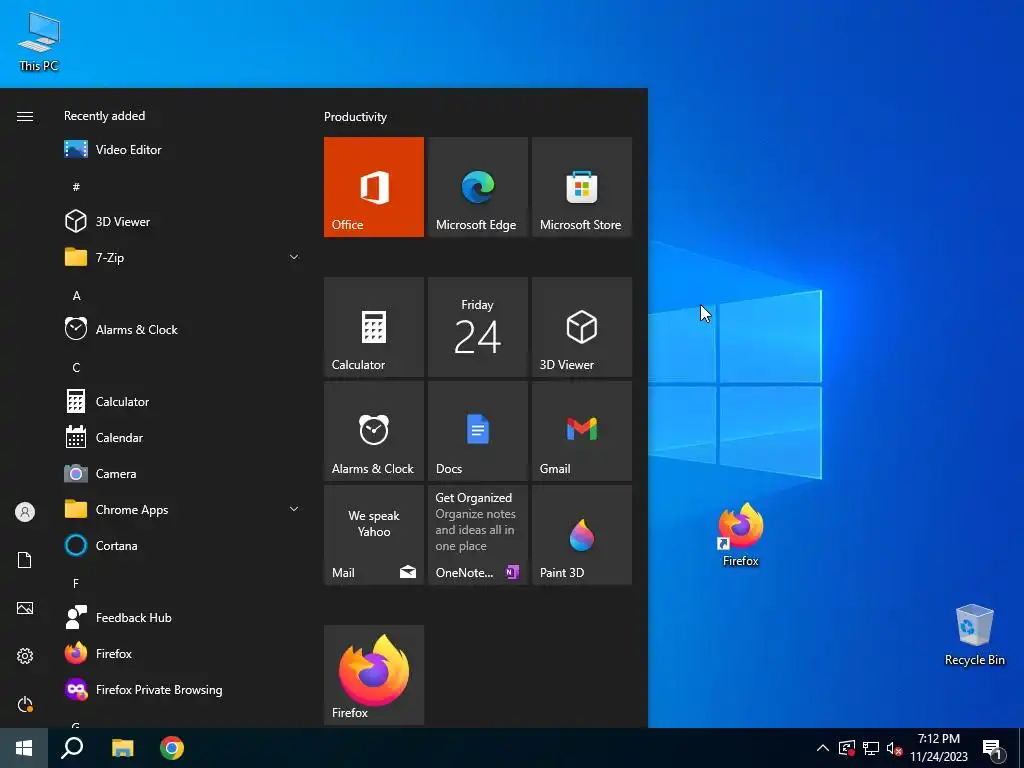Image resolution: width=1024 pixels, height=768 pixels.
Task: Launch Firefox from the app list
Action: (183, 653)
